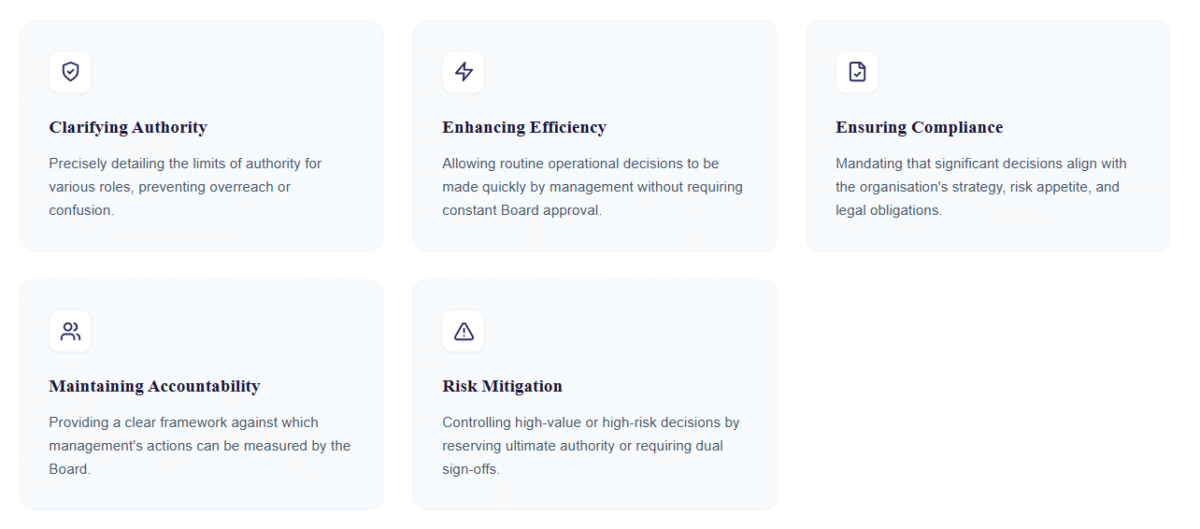Click the text about routine operational decisions
The image size is (1200, 529).
tap(592, 187)
